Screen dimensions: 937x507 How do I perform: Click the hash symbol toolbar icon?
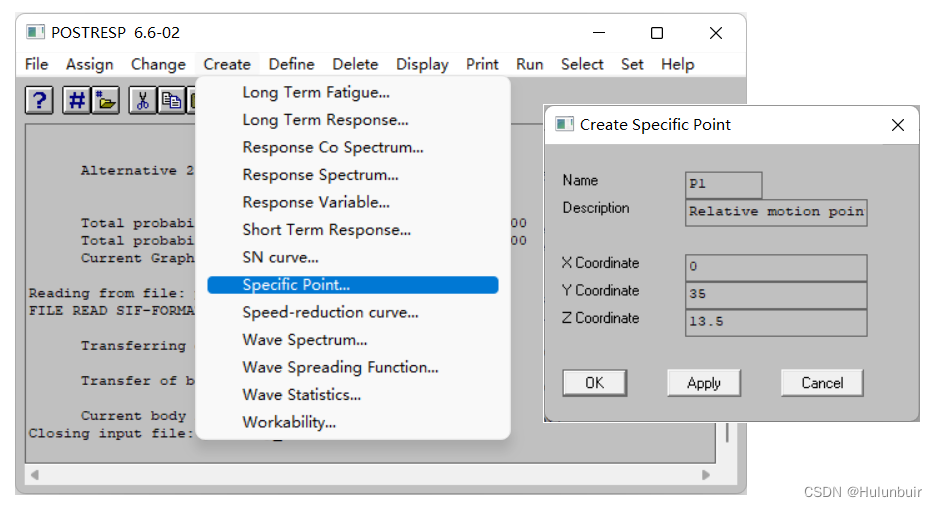click(x=76, y=100)
